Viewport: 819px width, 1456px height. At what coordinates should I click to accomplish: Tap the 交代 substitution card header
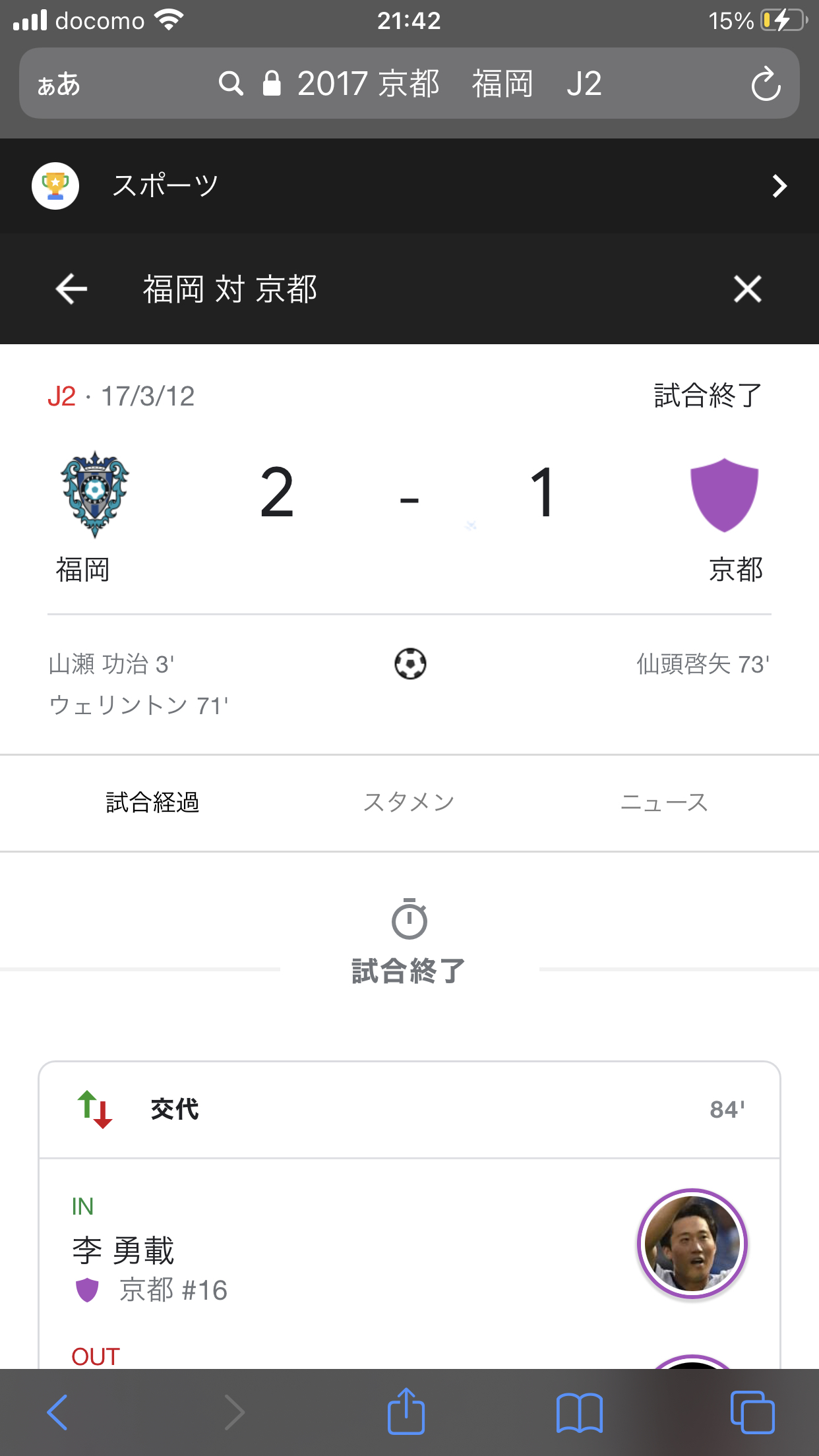click(409, 1109)
